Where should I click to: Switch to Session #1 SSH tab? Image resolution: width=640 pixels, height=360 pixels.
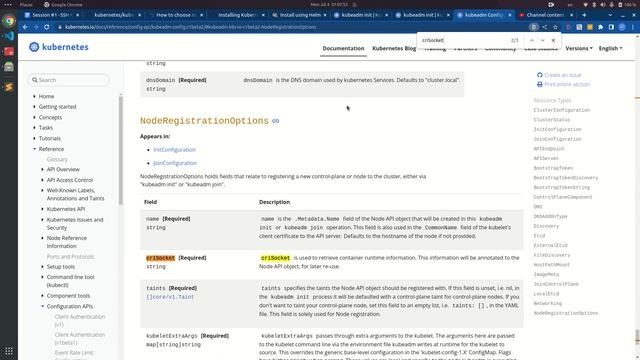point(51,15)
